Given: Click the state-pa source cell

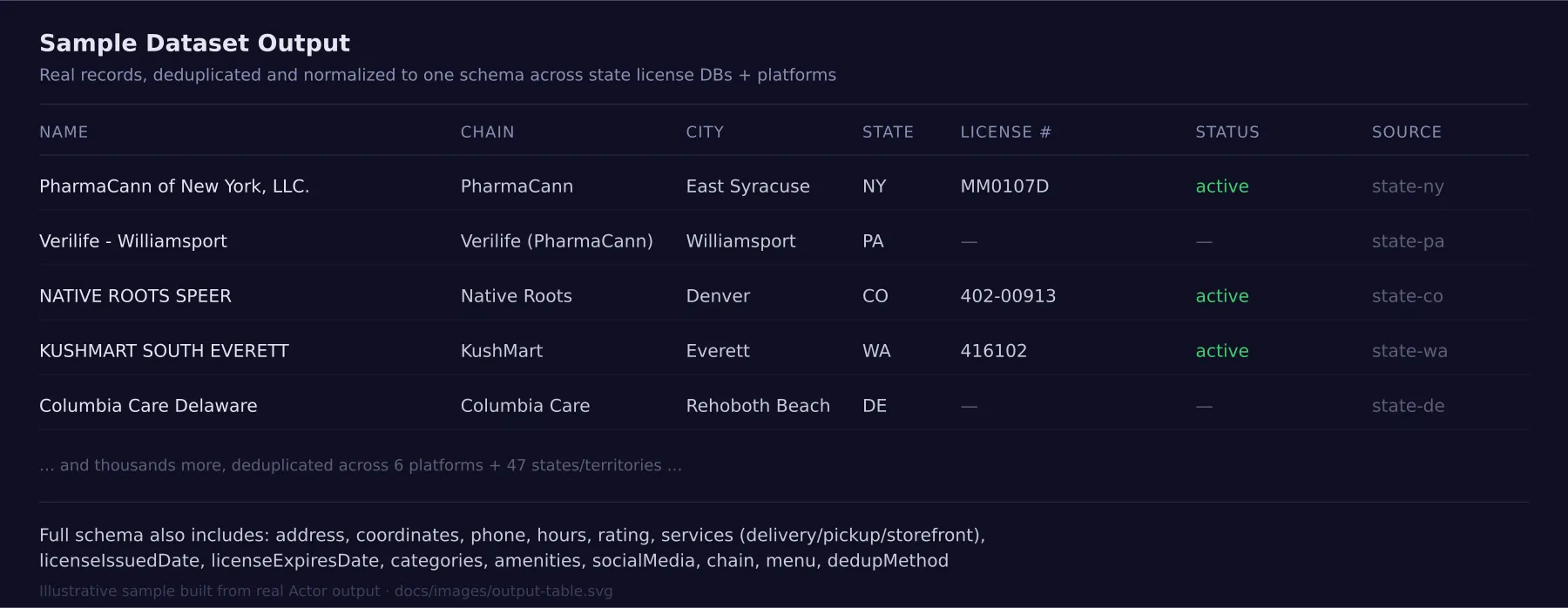Looking at the screenshot, I should coord(1408,241).
